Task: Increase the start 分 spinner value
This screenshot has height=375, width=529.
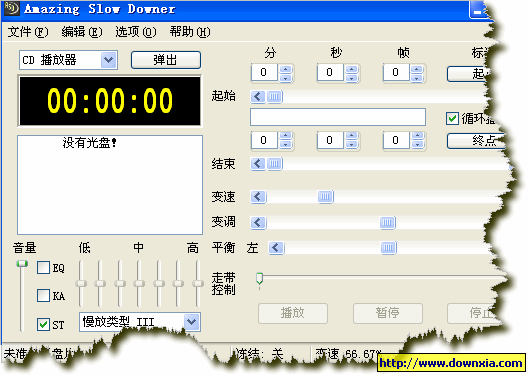Action: coord(286,69)
